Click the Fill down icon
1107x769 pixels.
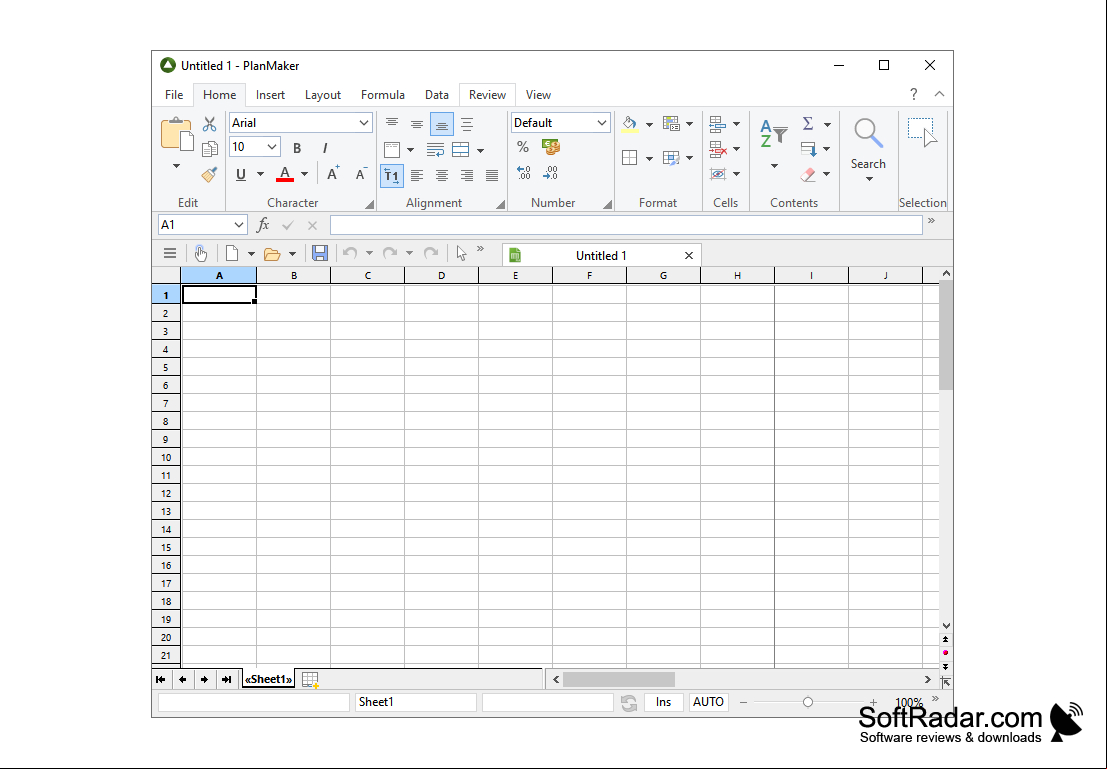tap(808, 149)
